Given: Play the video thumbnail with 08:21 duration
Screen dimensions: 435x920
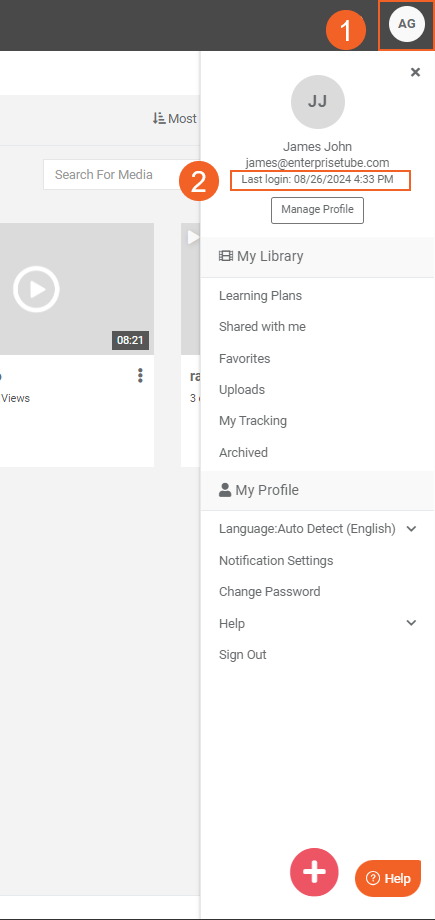Looking at the screenshot, I should pos(36,289).
